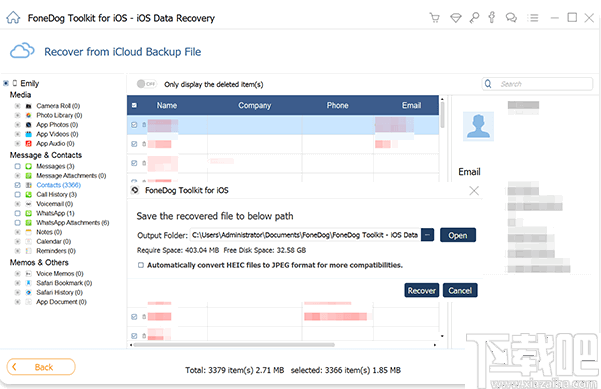Close the FoneDog save path dialog

[x=474, y=190]
